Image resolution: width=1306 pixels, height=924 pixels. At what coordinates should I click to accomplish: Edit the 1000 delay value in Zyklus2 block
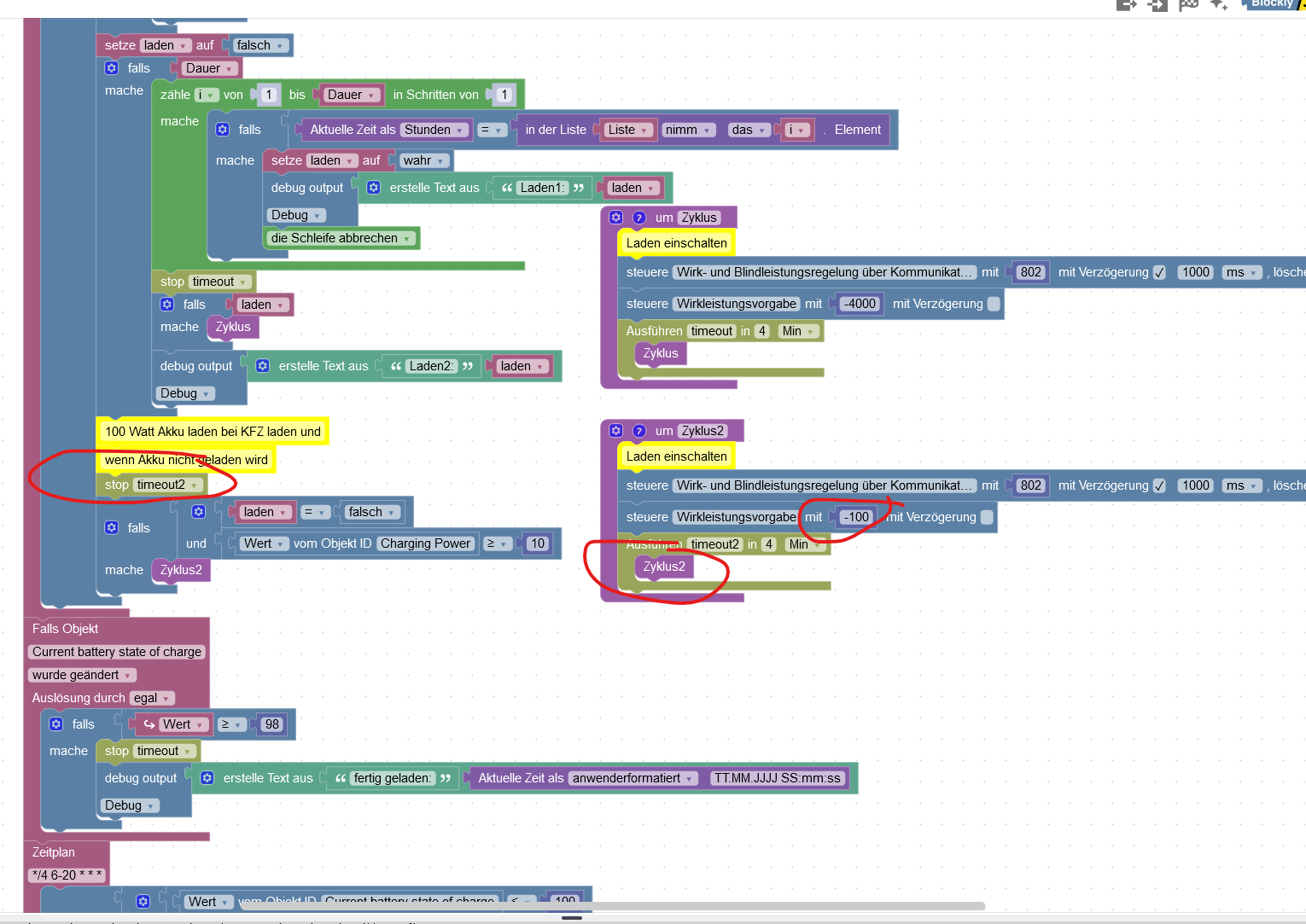tap(1195, 485)
